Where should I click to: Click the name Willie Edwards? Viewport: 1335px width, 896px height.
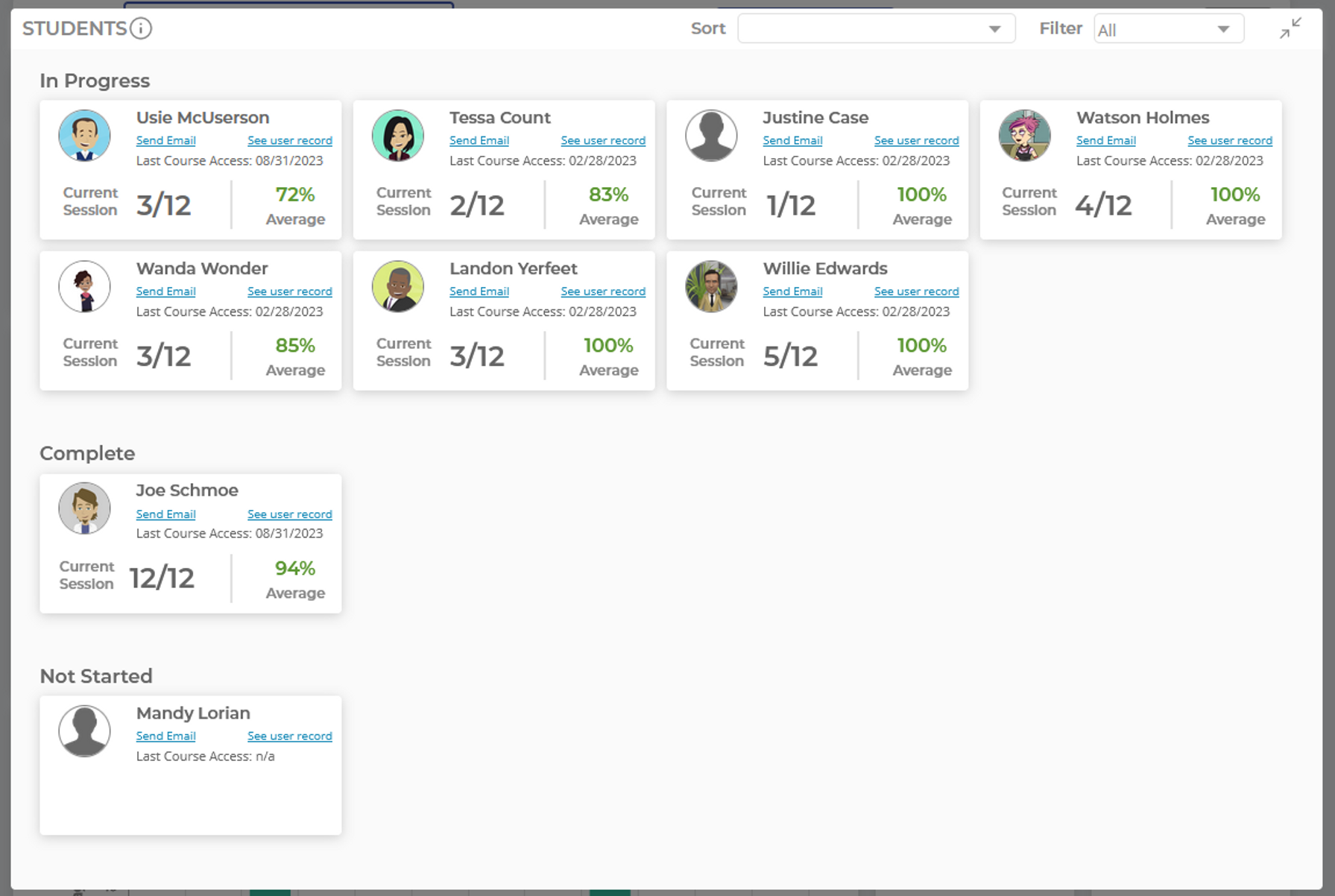click(x=825, y=268)
